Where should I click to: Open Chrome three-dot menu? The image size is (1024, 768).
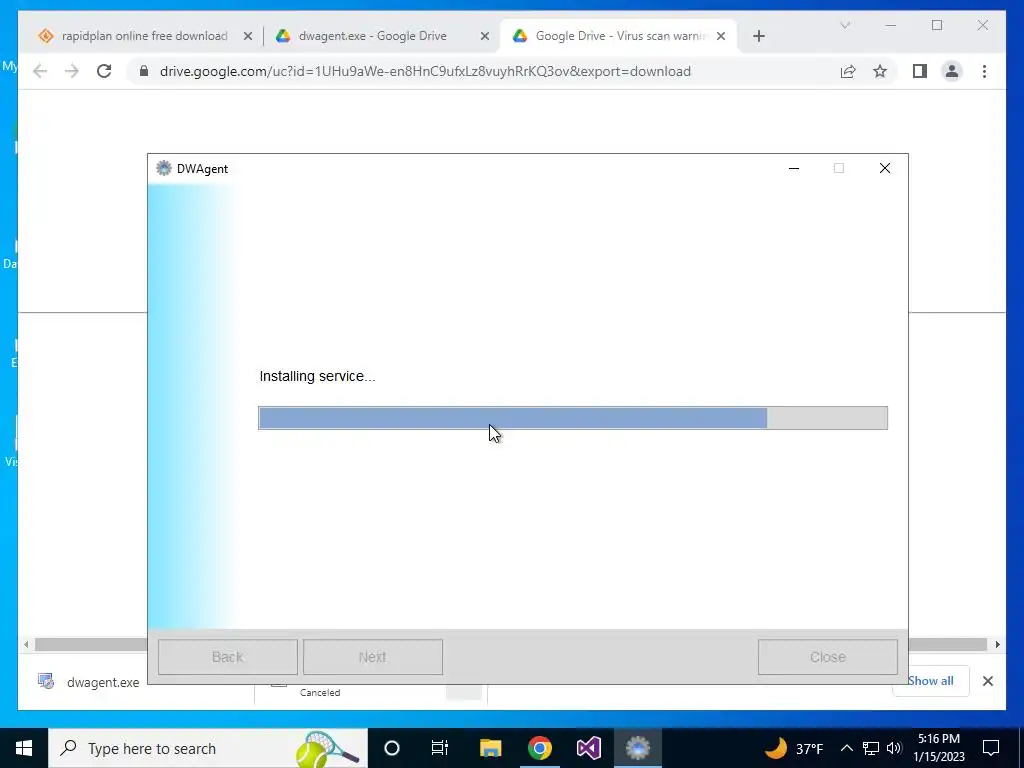tap(984, 71)
